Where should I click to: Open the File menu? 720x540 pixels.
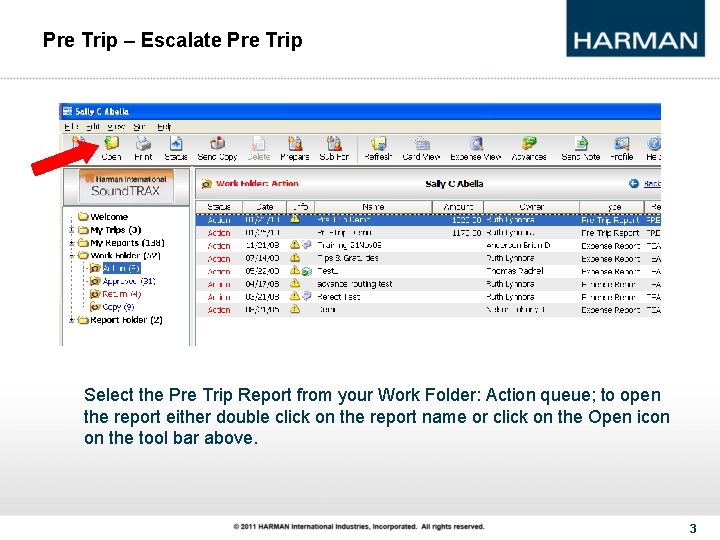click(x=72, y=126)
